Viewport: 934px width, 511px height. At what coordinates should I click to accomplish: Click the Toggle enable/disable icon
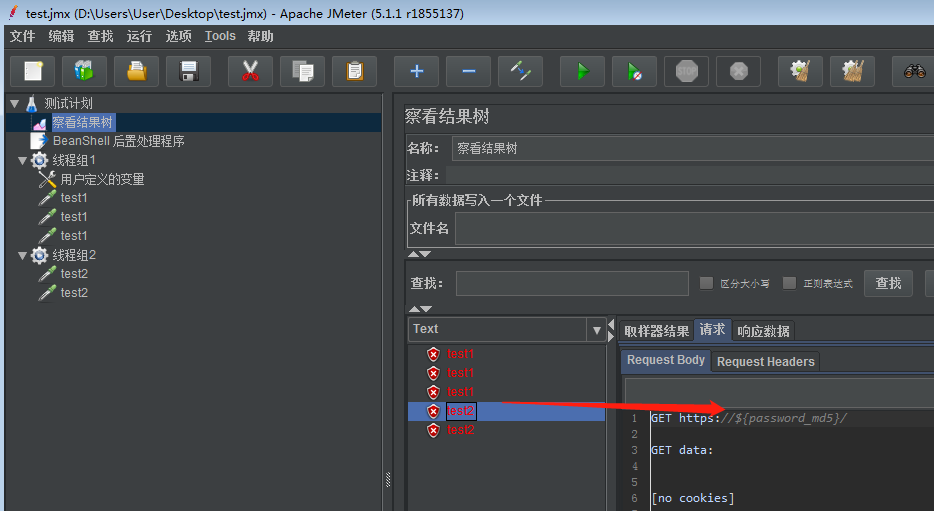(520, 71)
